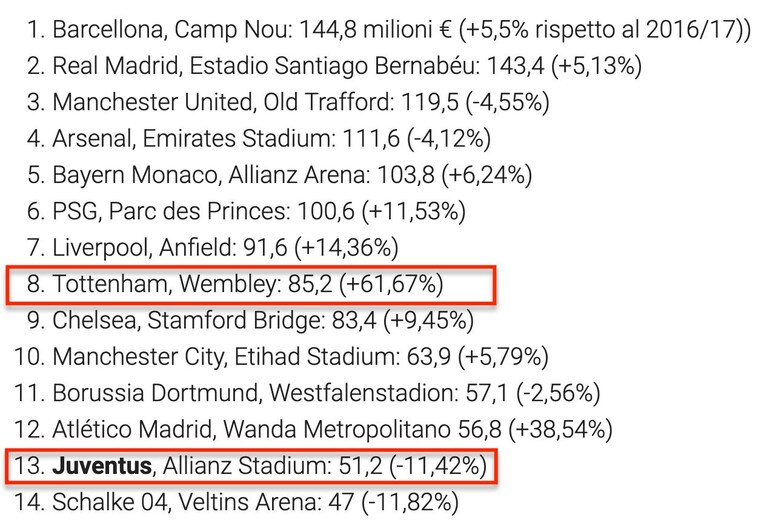
Task: Click the bold Juventus team name
Action: [102, 465]
